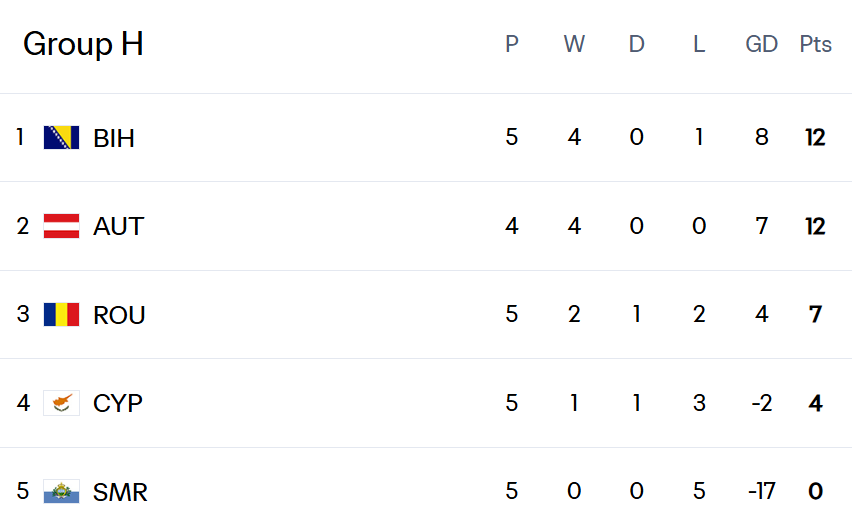Click the Pts column header

pos(815,44)
